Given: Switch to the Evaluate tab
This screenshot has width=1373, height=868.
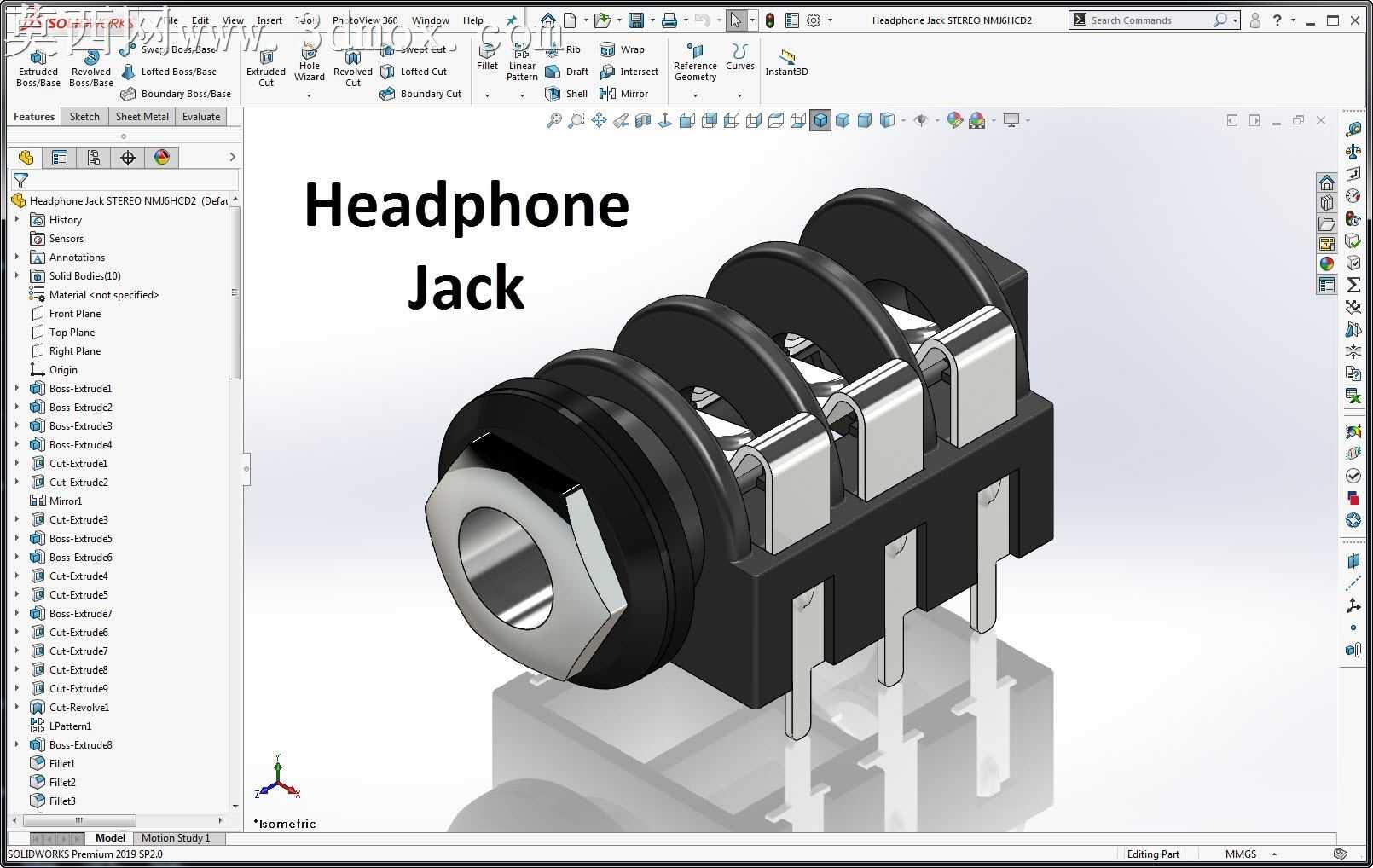Looking at the screenshot, I should pos(201,117).
